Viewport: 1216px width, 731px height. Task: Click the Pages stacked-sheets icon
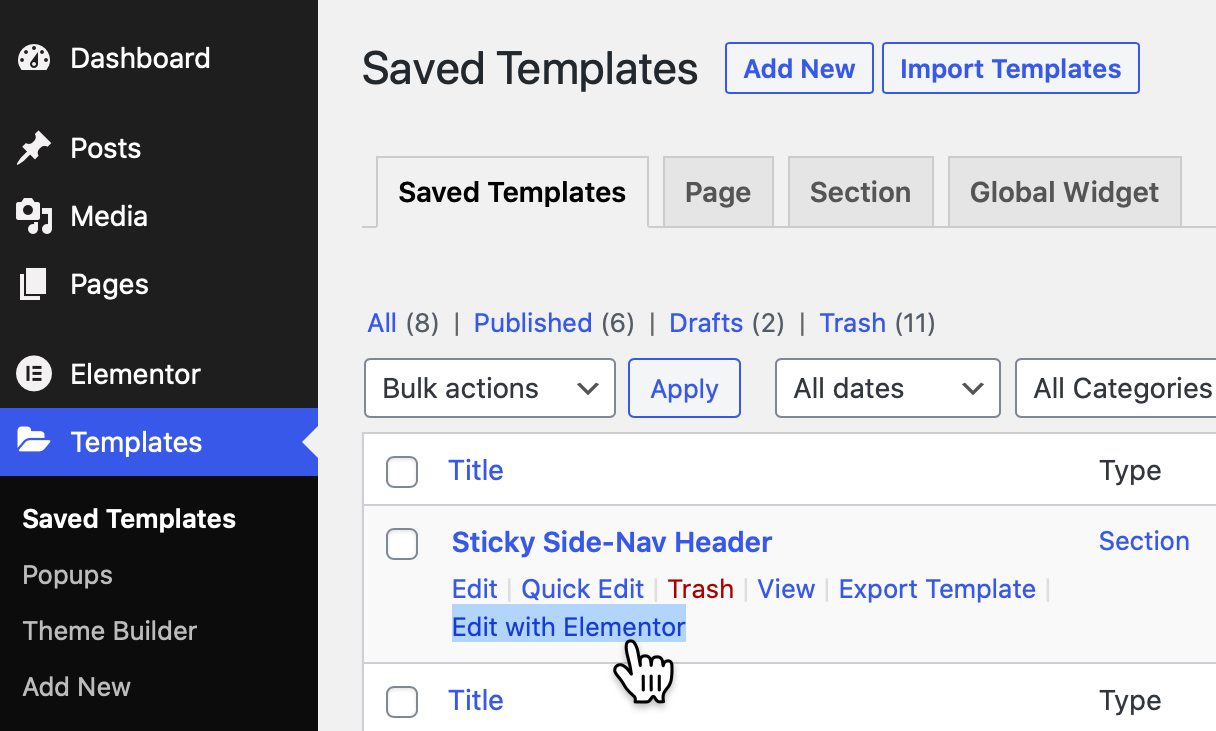34,285
